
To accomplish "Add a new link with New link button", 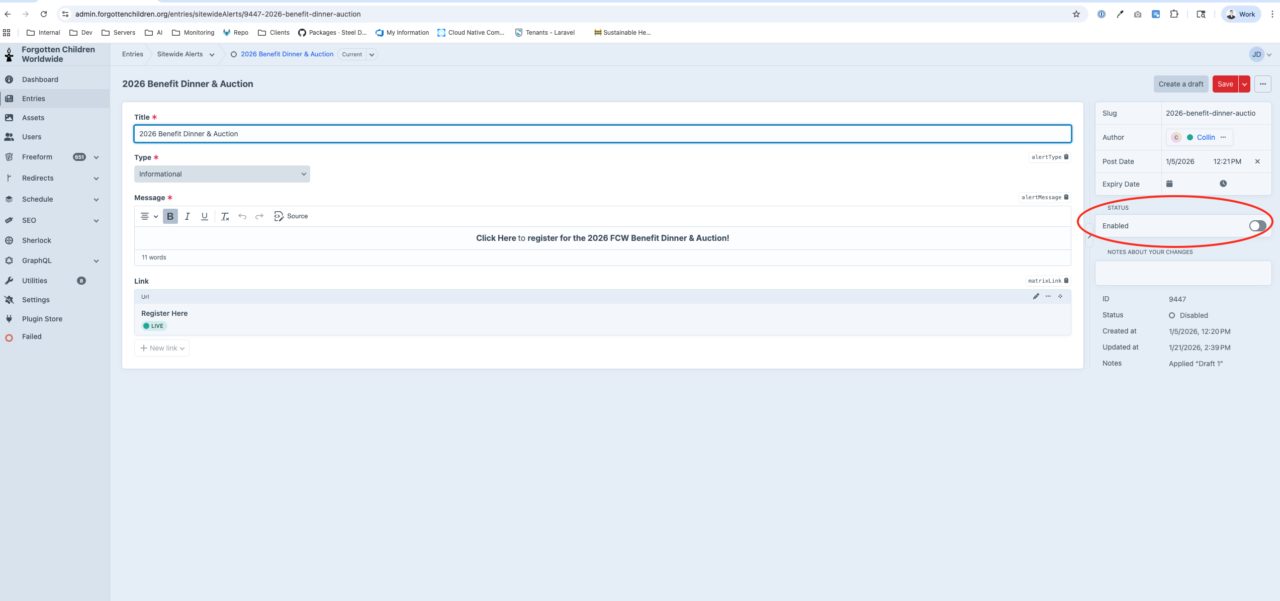I will tap(161, 347).
